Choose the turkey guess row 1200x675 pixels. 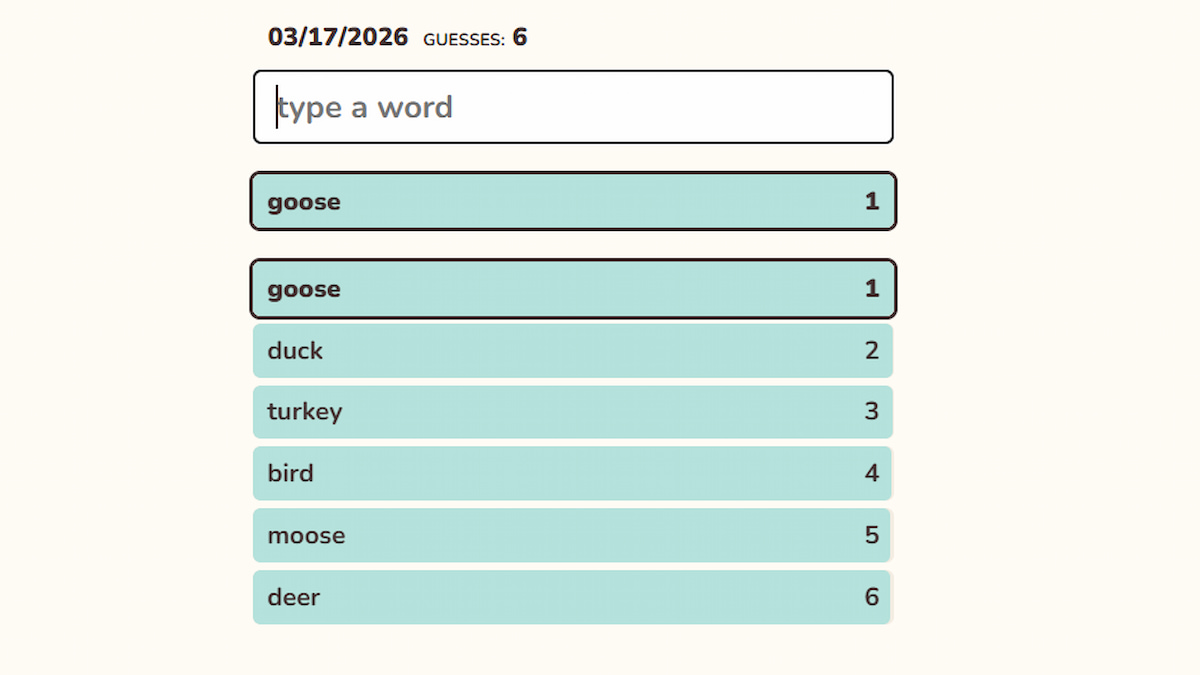(x=572, y=412)
